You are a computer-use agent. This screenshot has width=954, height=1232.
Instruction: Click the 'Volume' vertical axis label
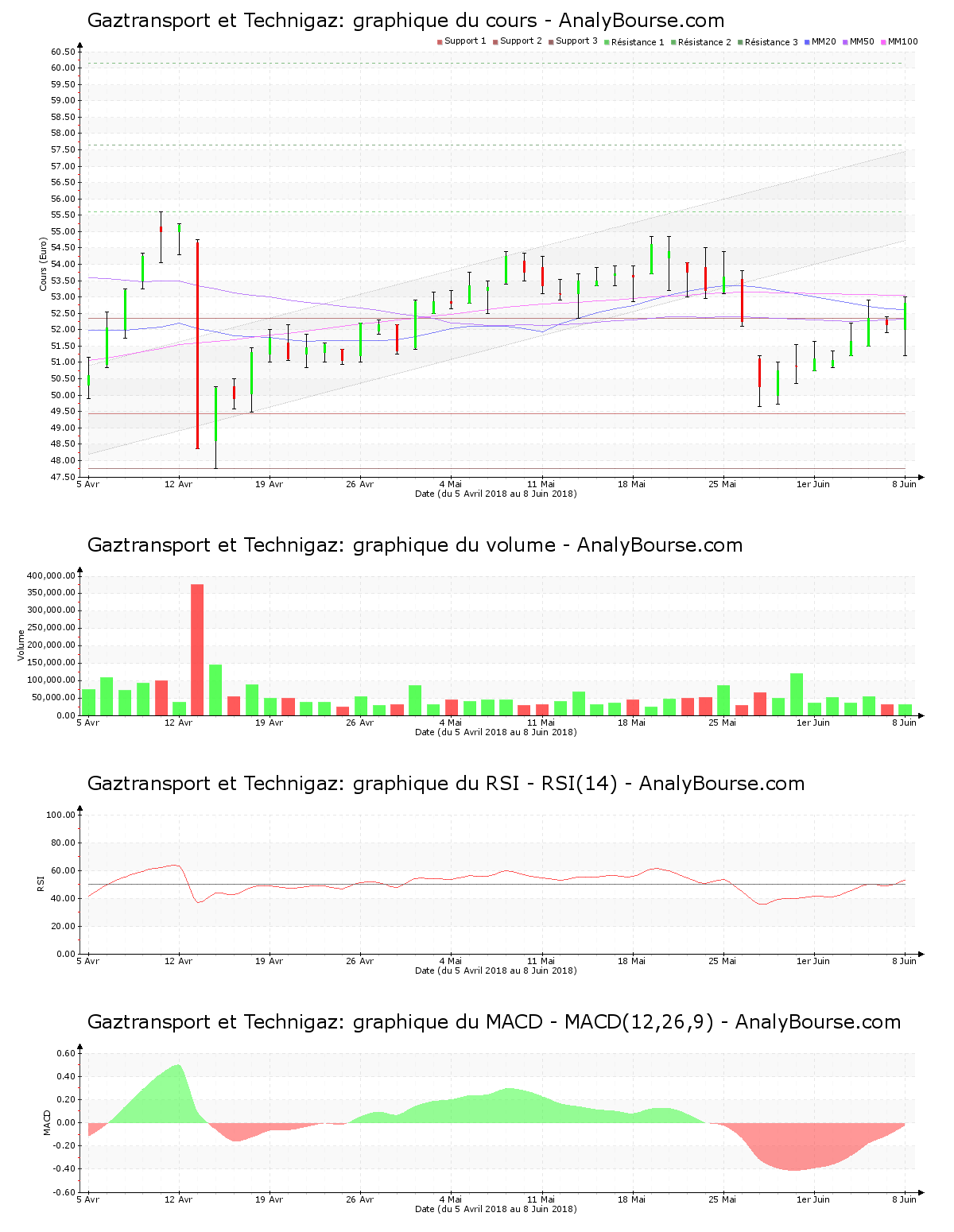click(21, 645)
